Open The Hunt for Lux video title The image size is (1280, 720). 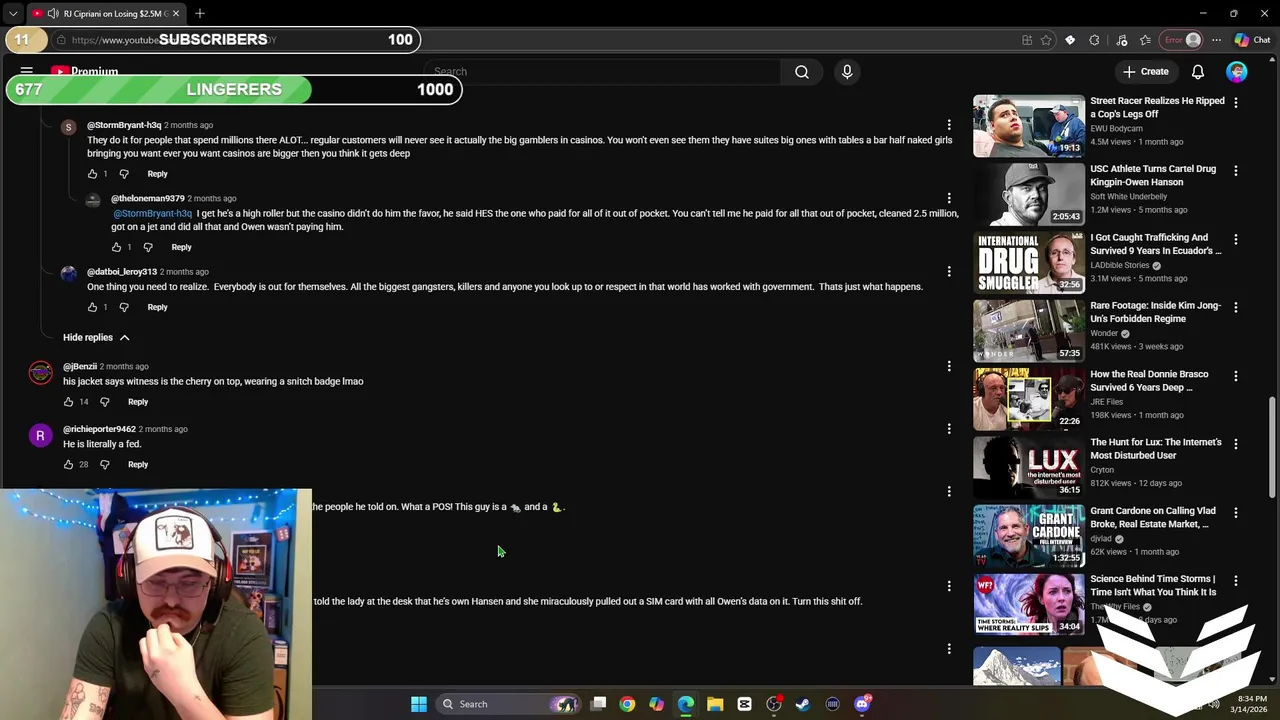(1156, 448)
